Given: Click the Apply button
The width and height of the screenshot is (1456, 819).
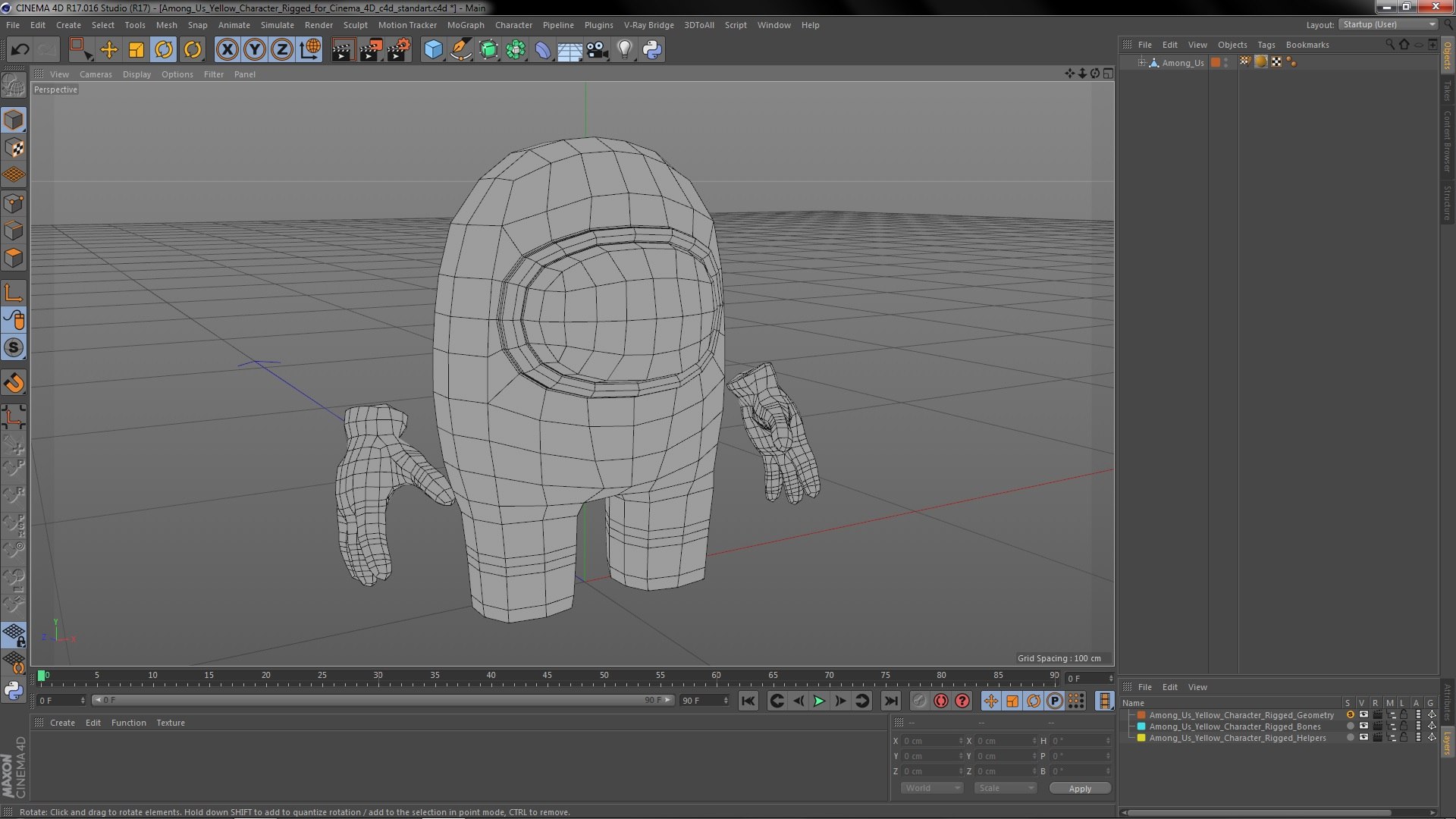Looking at the screenshot, I should [x=1080, y=789].
